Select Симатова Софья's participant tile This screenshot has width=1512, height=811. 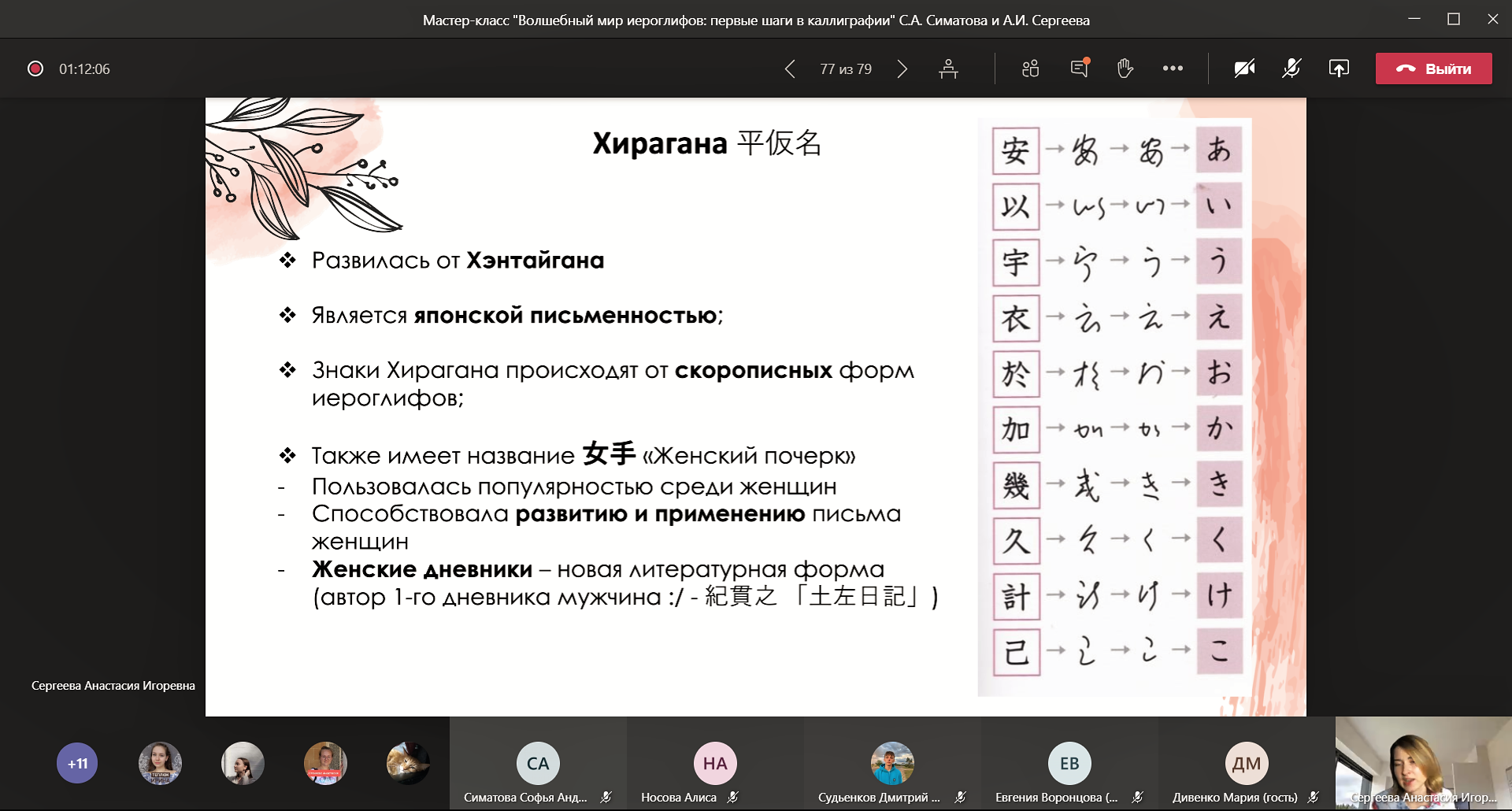coord(537,762)
